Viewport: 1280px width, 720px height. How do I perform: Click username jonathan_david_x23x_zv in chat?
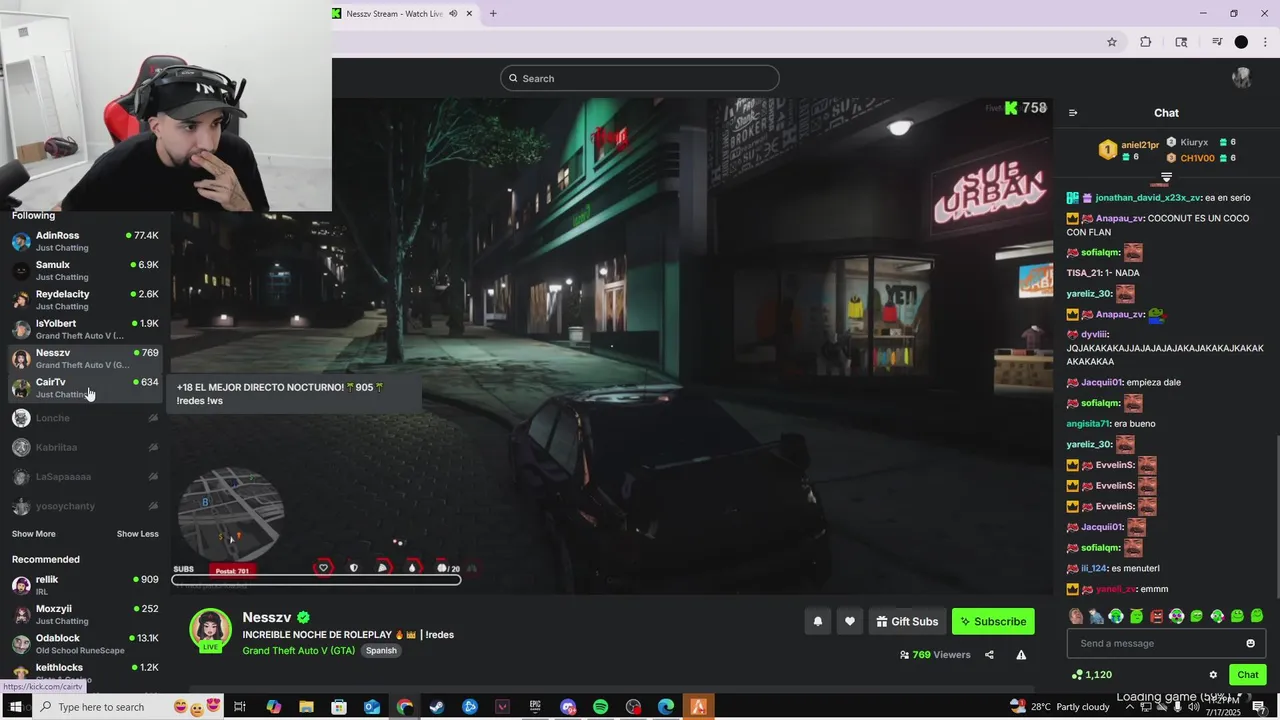[1147, 198]
